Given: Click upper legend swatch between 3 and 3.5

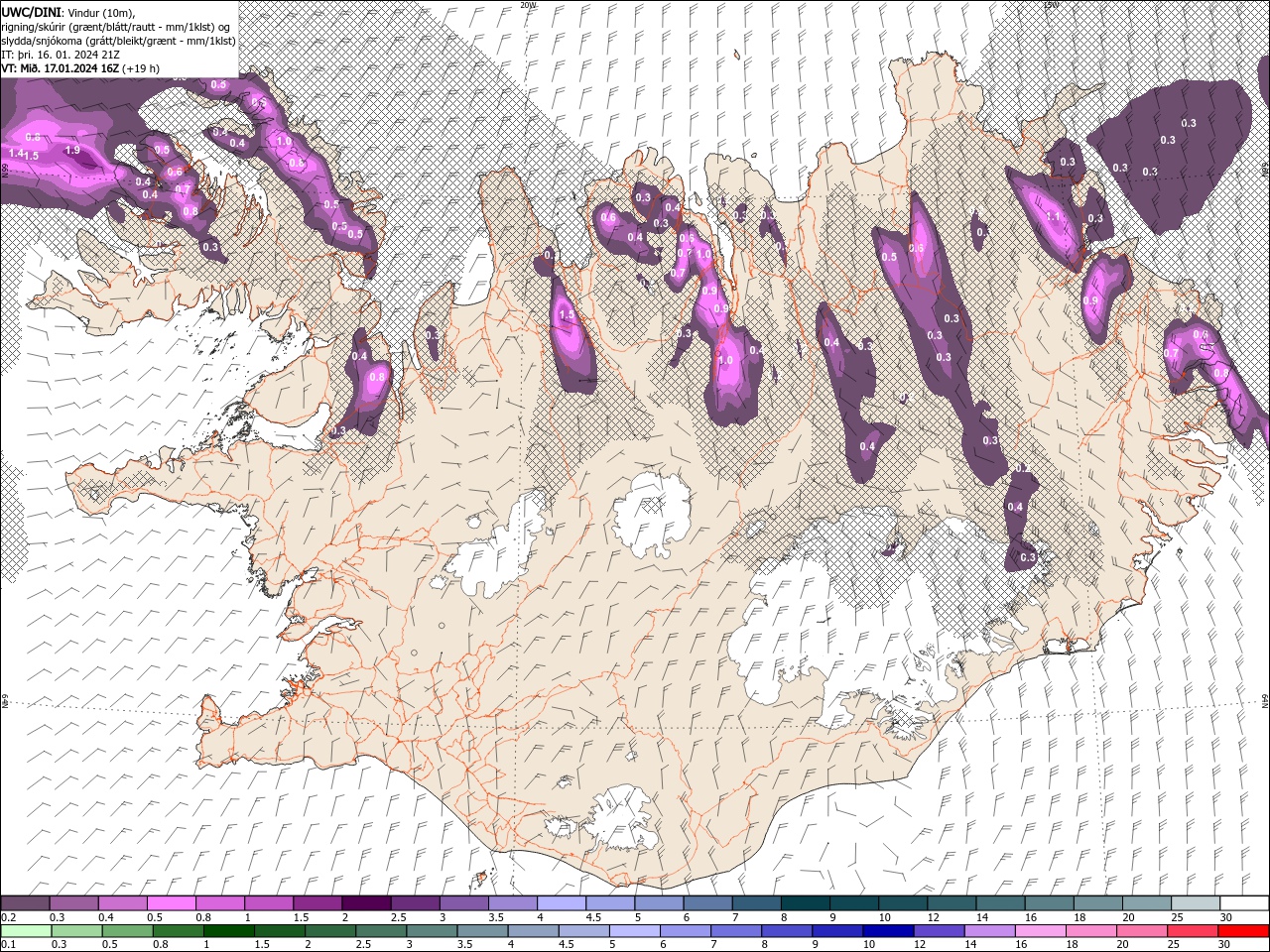Looking at the screenshot, I should (463, 903).
